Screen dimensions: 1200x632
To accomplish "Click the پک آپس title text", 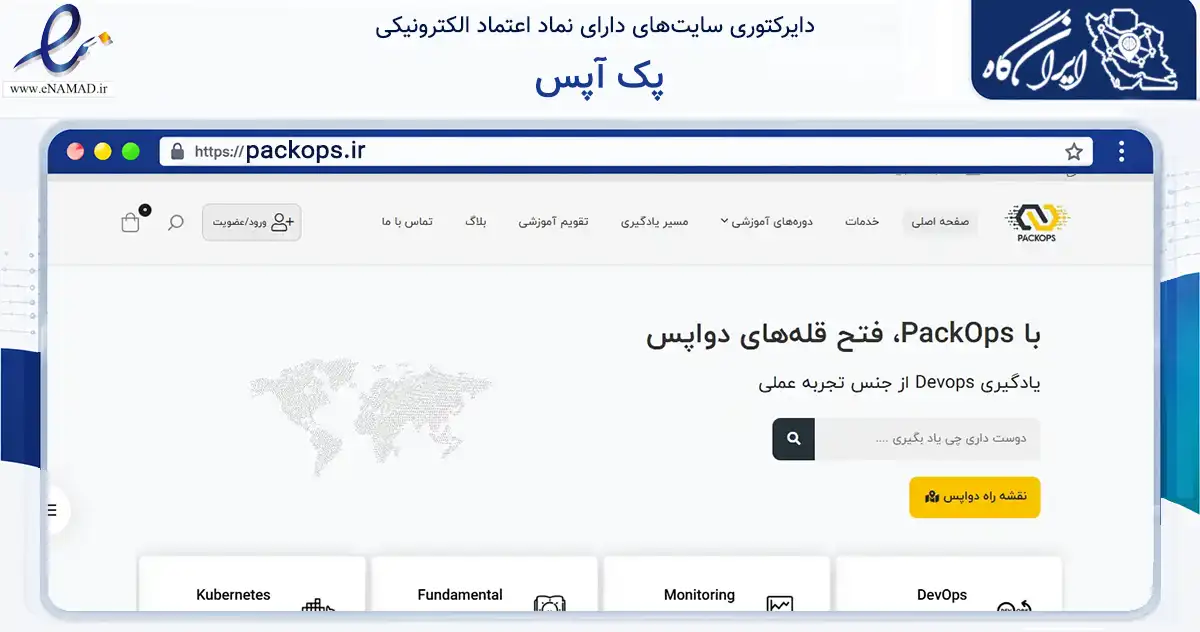I will tap(600, 80).
